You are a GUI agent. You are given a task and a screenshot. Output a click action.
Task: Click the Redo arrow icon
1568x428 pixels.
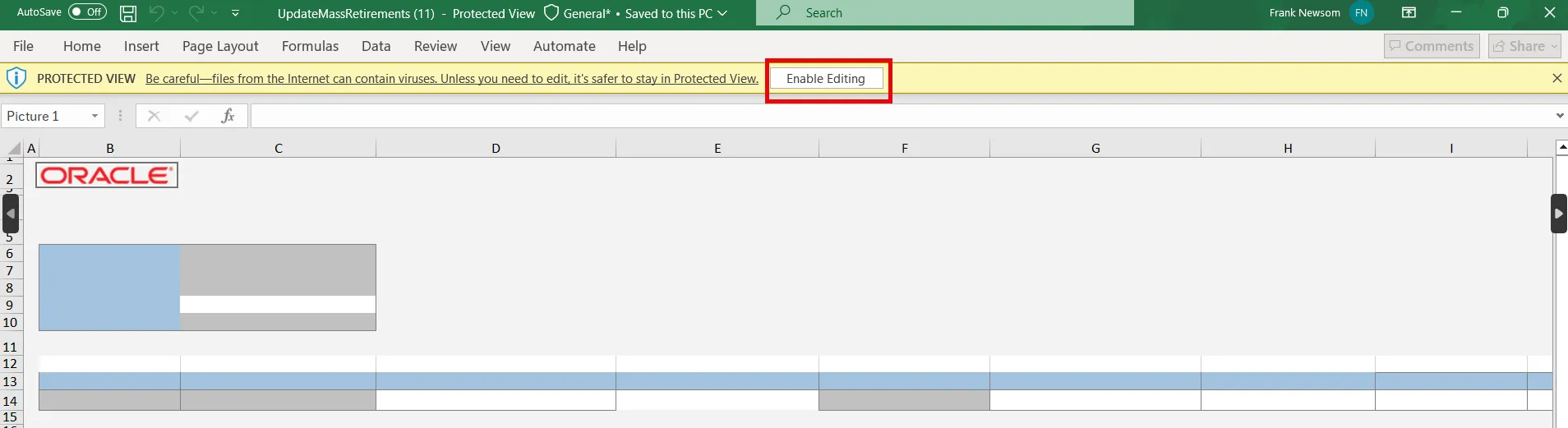point(196,13)
